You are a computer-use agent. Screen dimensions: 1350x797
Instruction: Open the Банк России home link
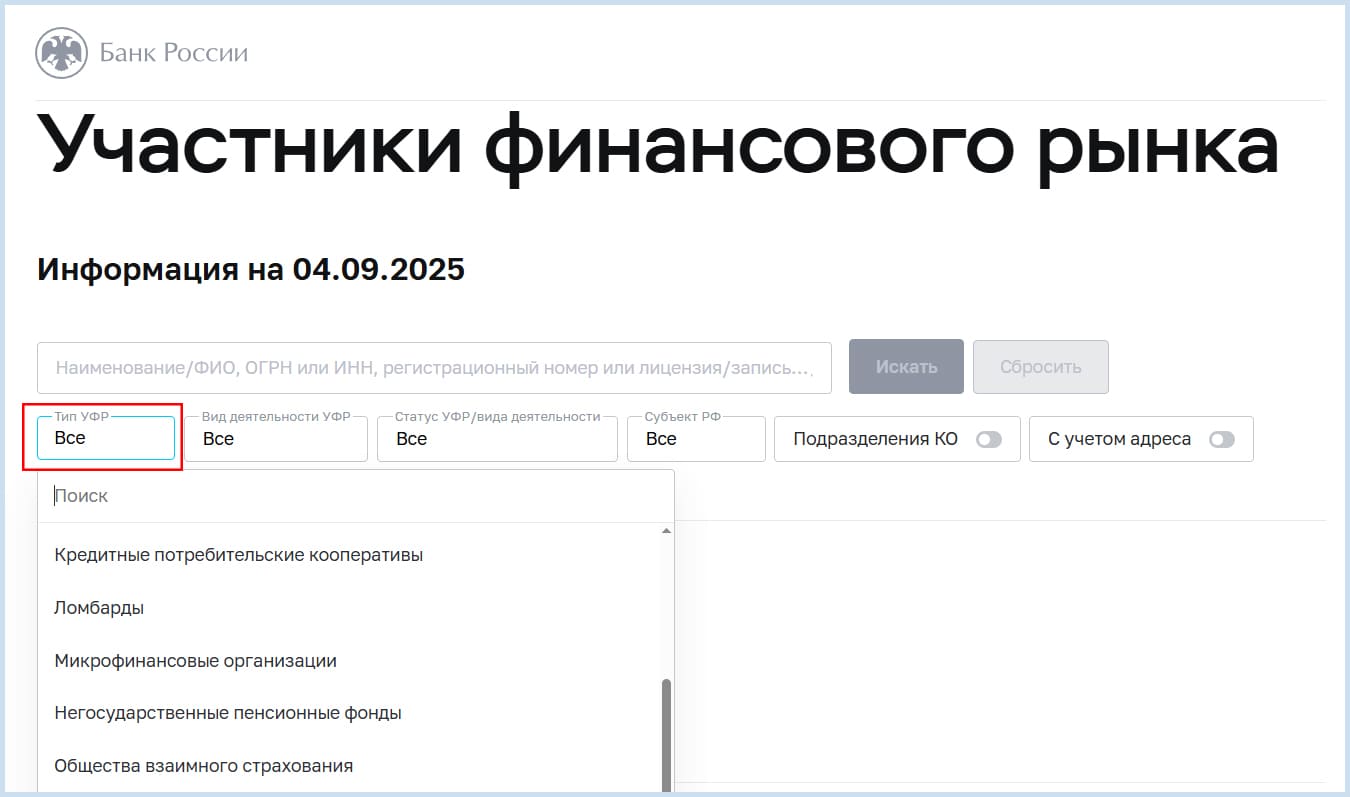pyautogui.click(x=173, y=53)
